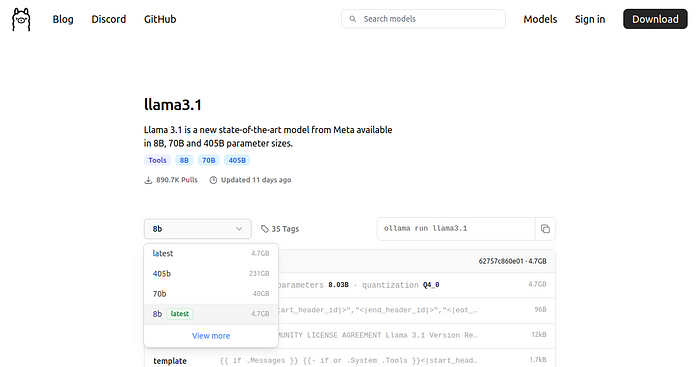Focus the Search models field
Viewport: 700px width, 367px height.
(423, 19)
